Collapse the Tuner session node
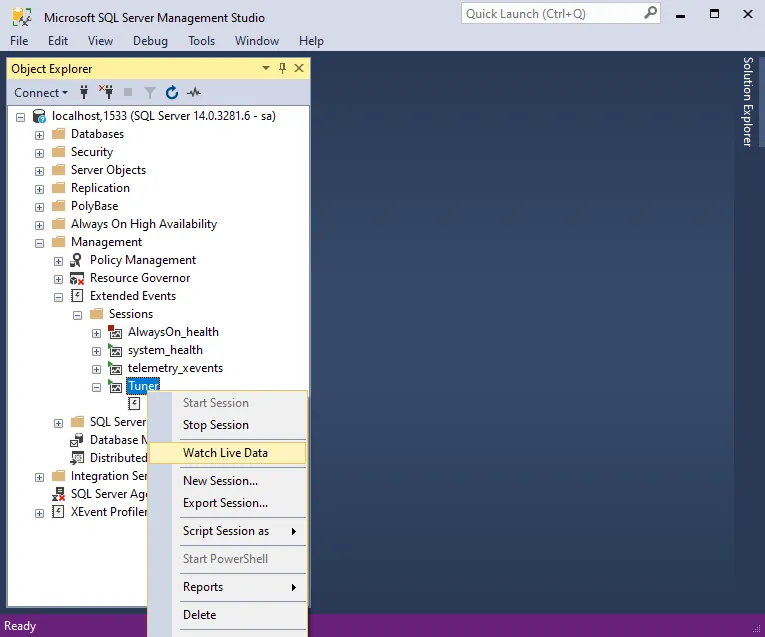Viewport: 765px width, 637px height. 97,387
